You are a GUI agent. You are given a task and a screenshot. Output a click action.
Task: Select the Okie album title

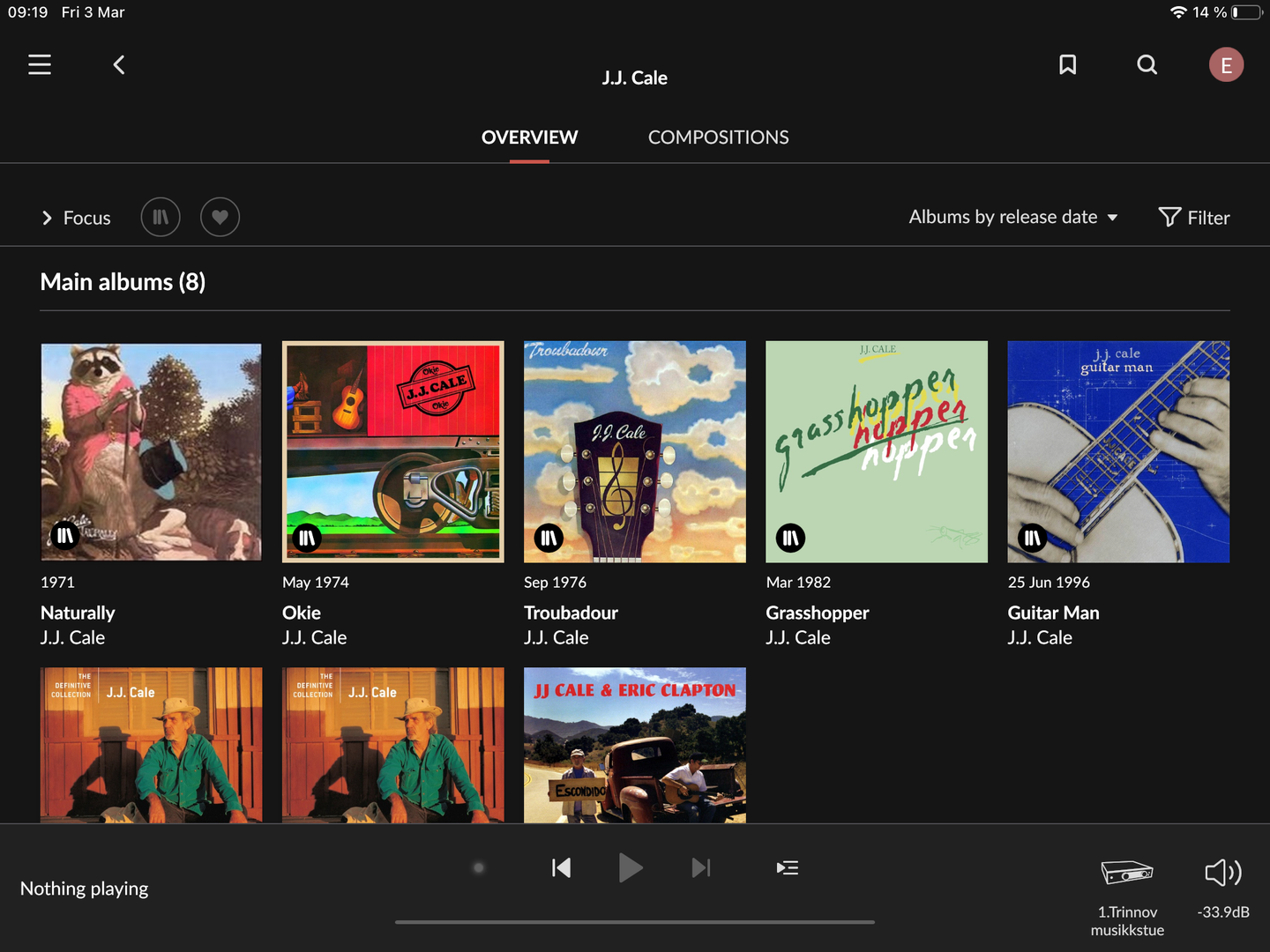click(x=302, y=613)
